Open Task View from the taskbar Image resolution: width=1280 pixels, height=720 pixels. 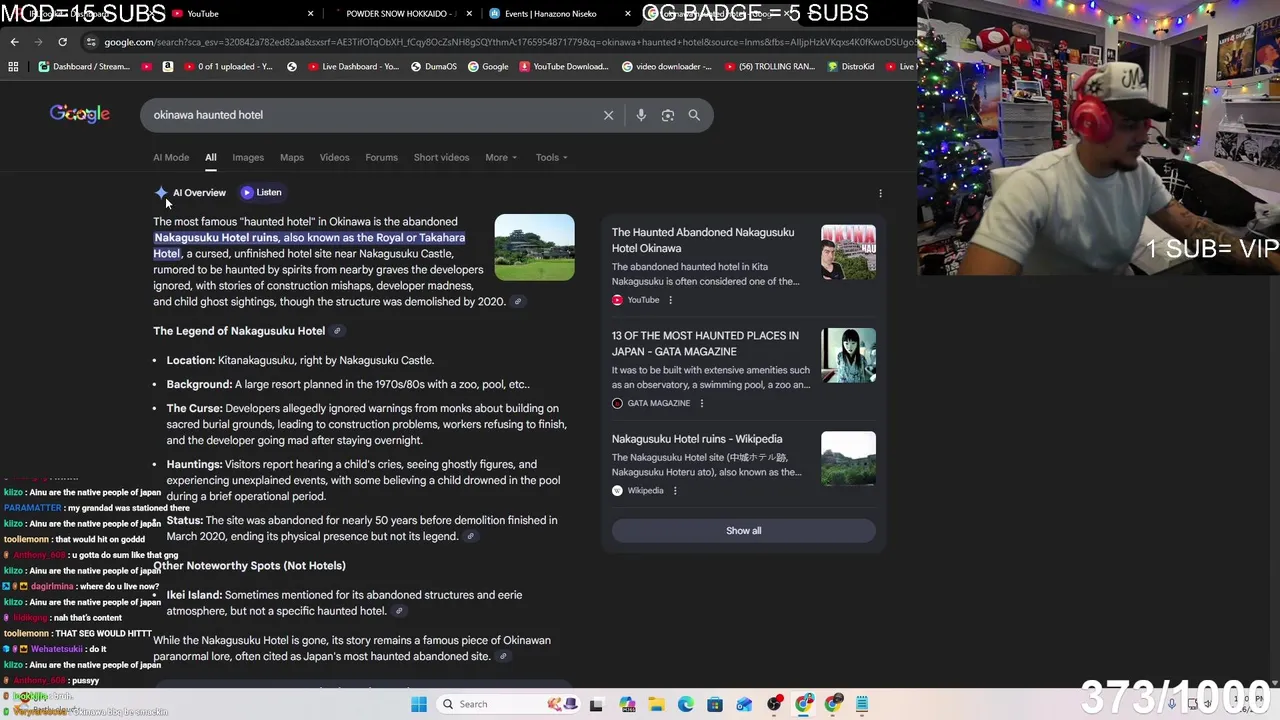pos(596,704)
